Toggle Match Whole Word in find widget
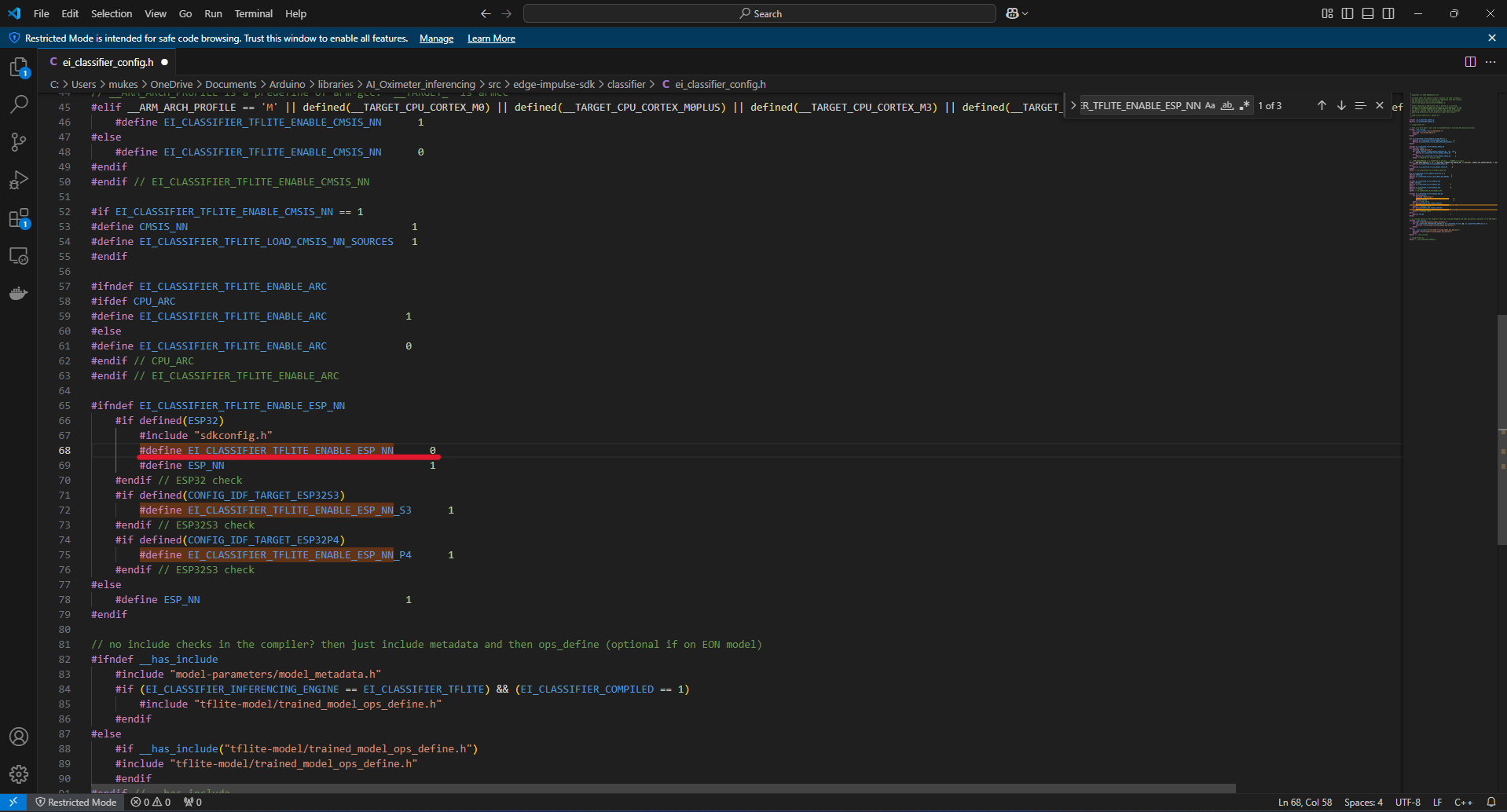The width and height of the screenshot is (1507, 812). pos(1226,105)
